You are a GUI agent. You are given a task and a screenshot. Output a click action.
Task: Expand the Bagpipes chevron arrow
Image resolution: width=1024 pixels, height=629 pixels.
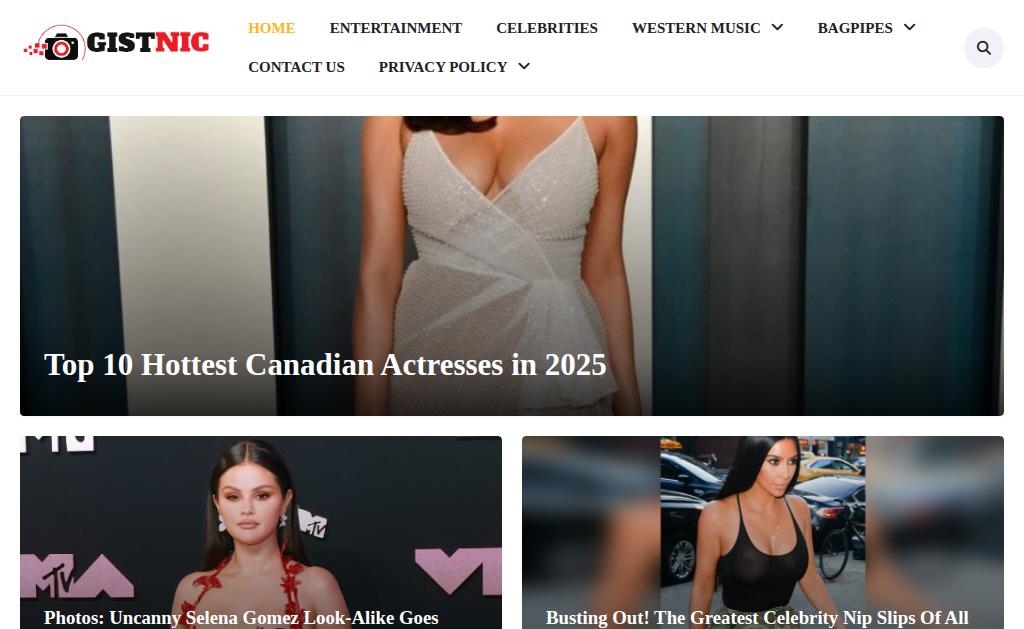[x=910, y=27]
